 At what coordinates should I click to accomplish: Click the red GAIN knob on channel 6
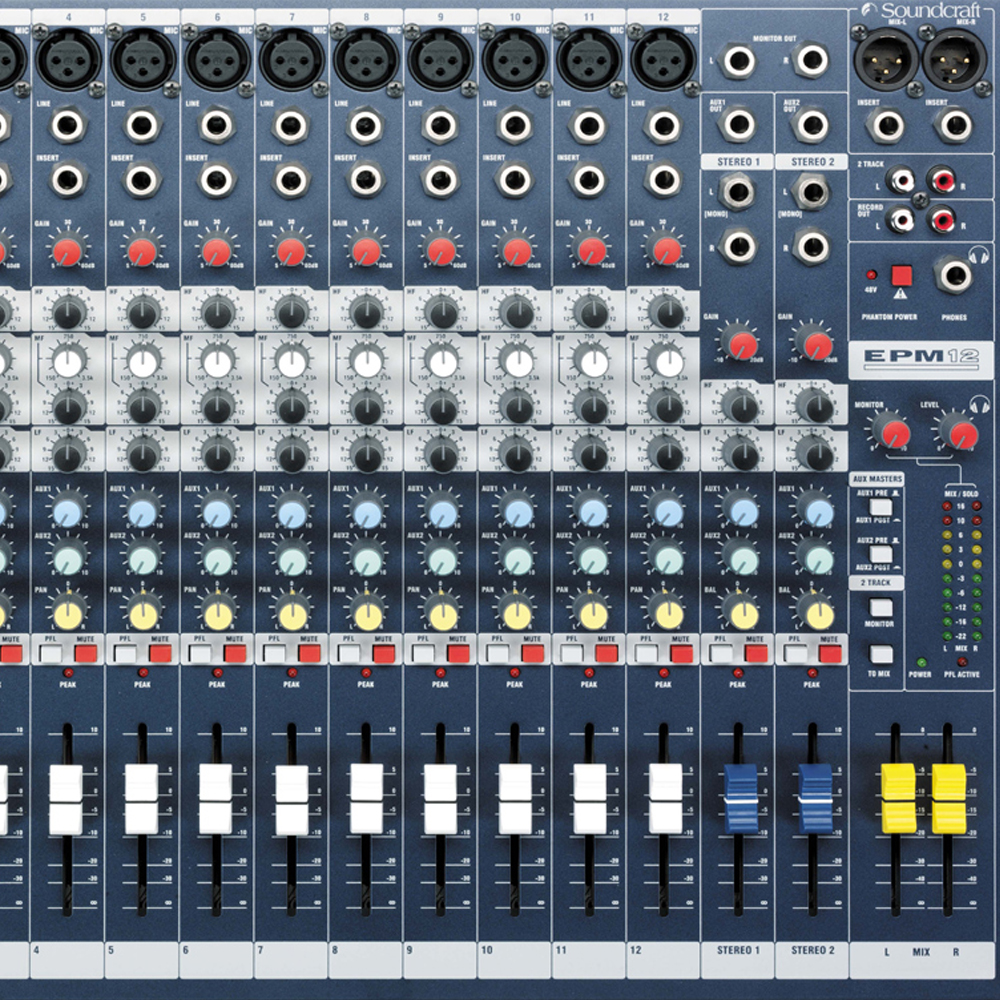(217, 251)
